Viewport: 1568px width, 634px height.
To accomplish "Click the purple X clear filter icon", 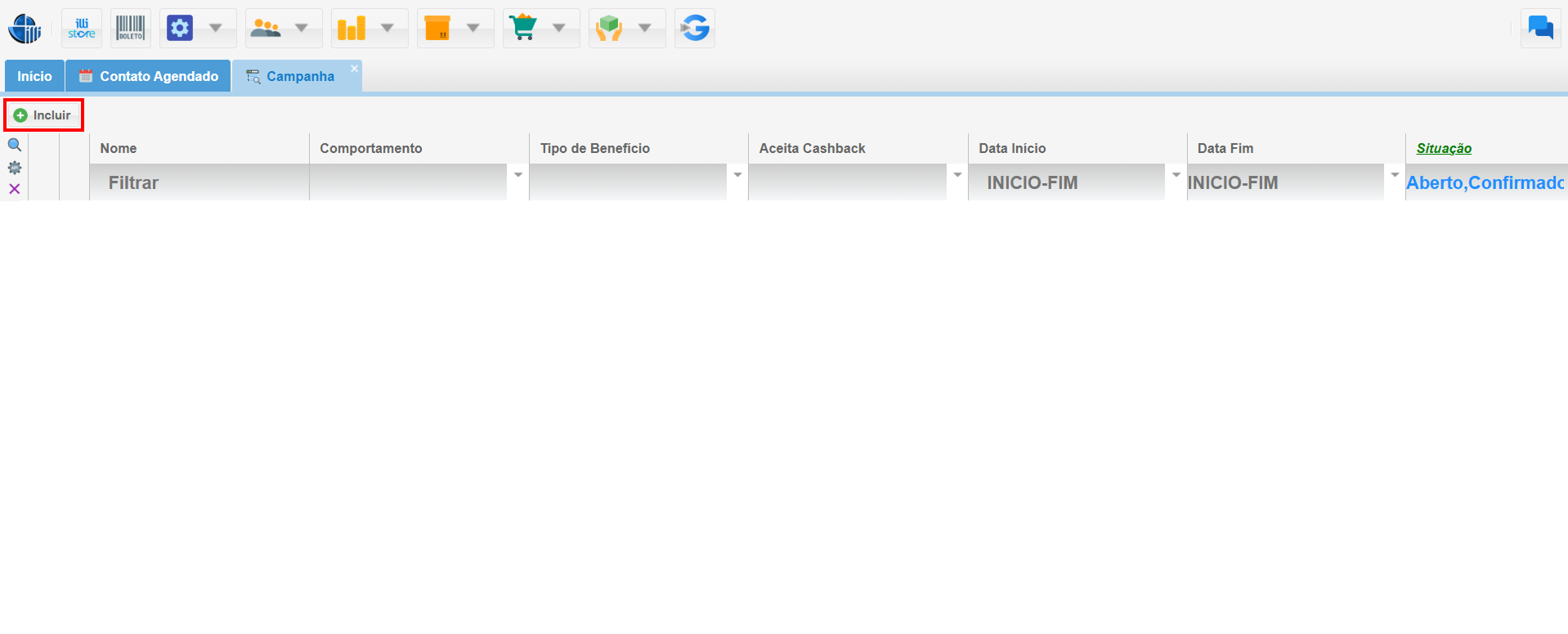I will (x=15, y=189).
